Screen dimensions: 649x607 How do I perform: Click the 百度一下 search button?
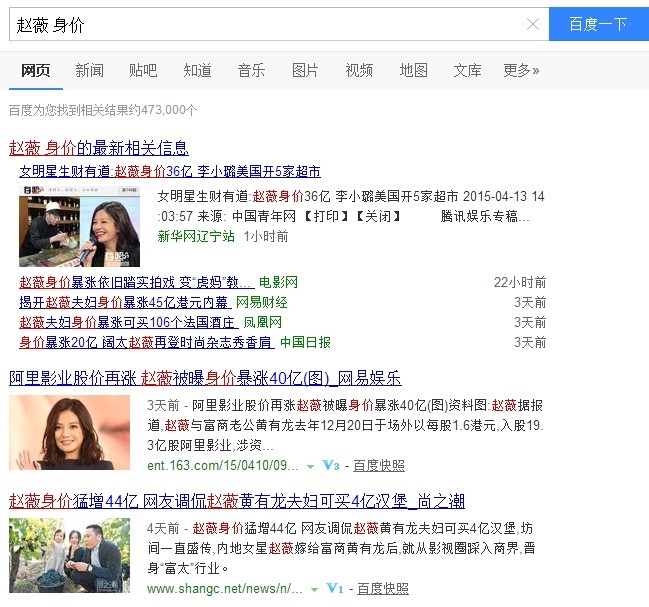599,24
